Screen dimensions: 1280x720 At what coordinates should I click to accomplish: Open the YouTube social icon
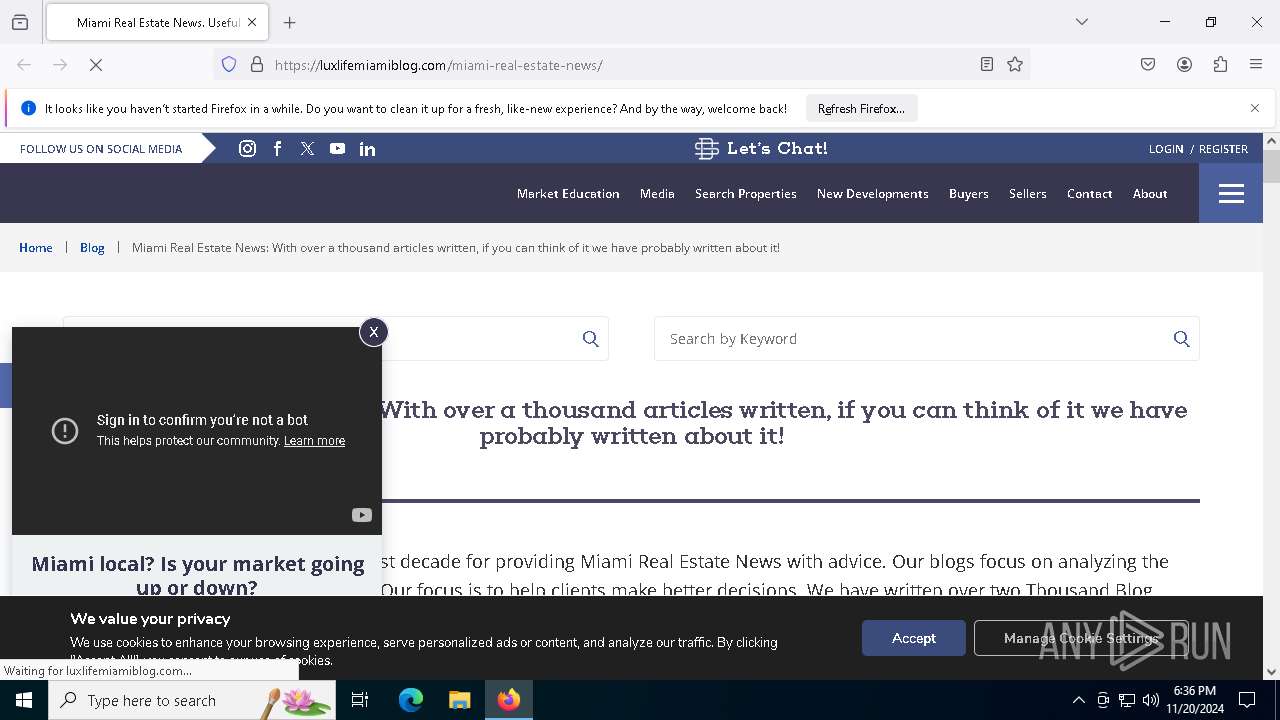click(x=337, y=148)
